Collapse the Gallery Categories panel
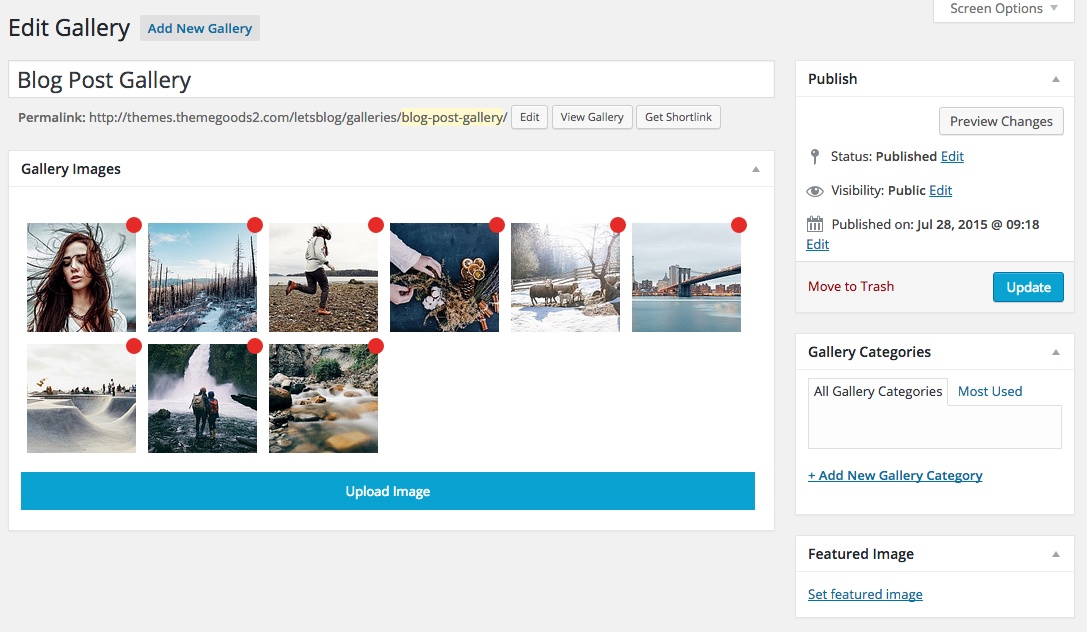Image resolution: width=1087 pixels, height=632 pixels. pos(1056,352)
